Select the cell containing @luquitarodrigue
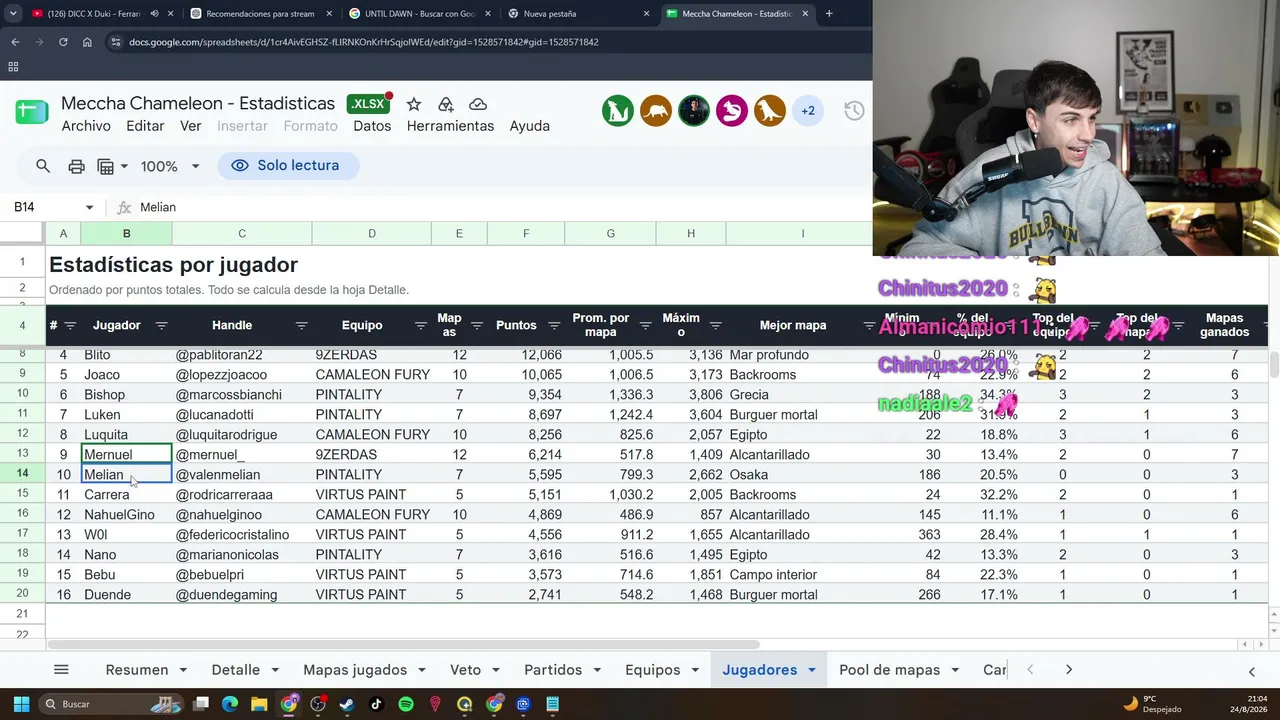The image size is (1280, 720). coord(242,435)
